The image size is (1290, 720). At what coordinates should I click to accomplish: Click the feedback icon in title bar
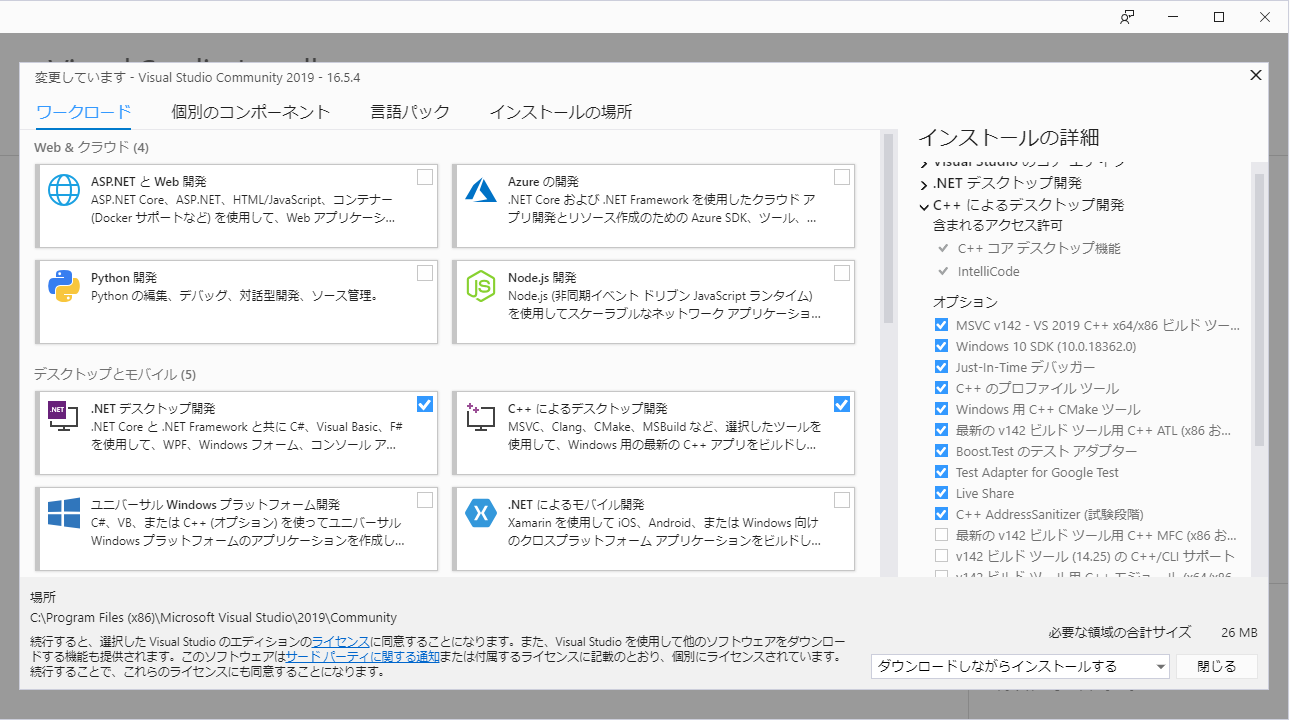(x=1127, y=17)
